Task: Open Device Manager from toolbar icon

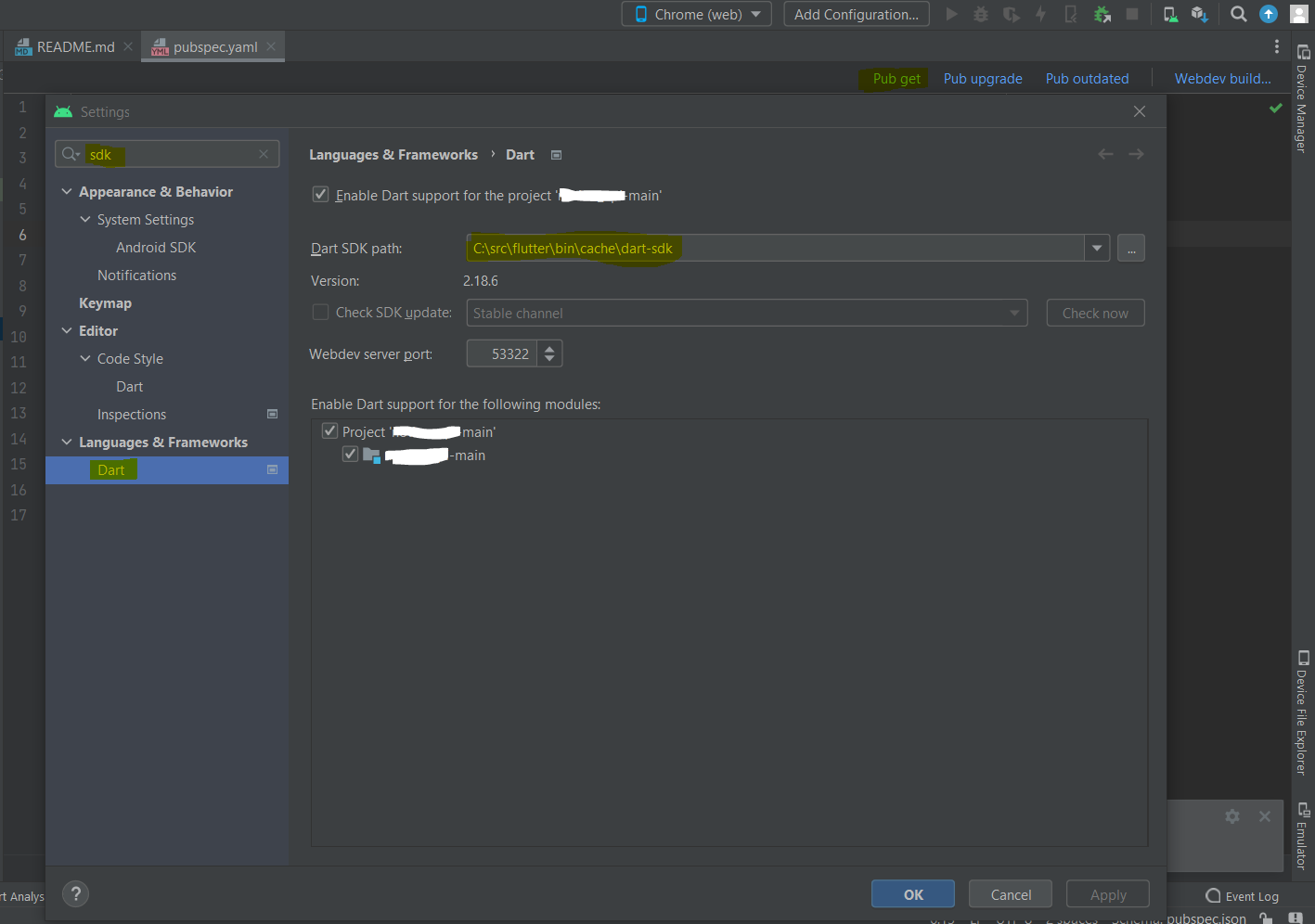Action: click(1170, 14)
